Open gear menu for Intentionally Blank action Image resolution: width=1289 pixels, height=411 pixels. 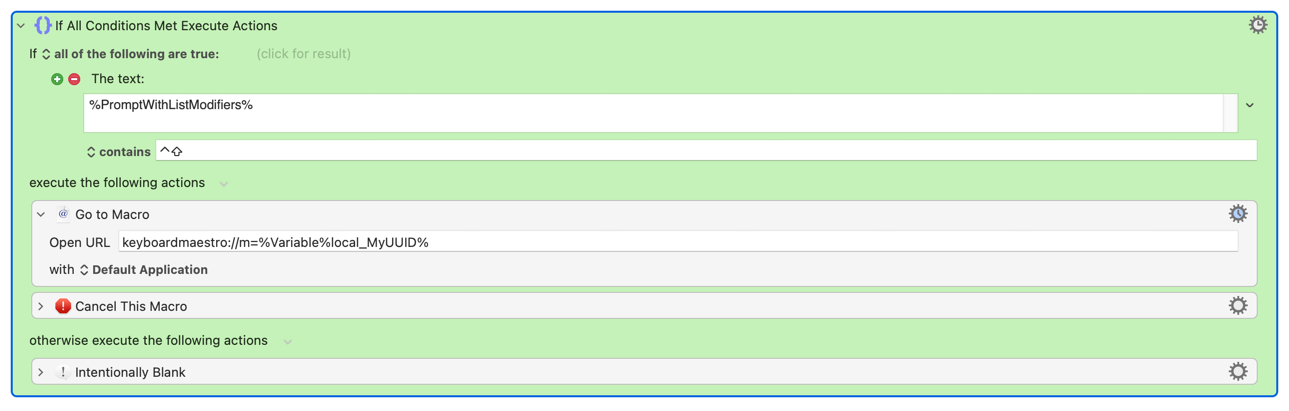click(1238, 372)
